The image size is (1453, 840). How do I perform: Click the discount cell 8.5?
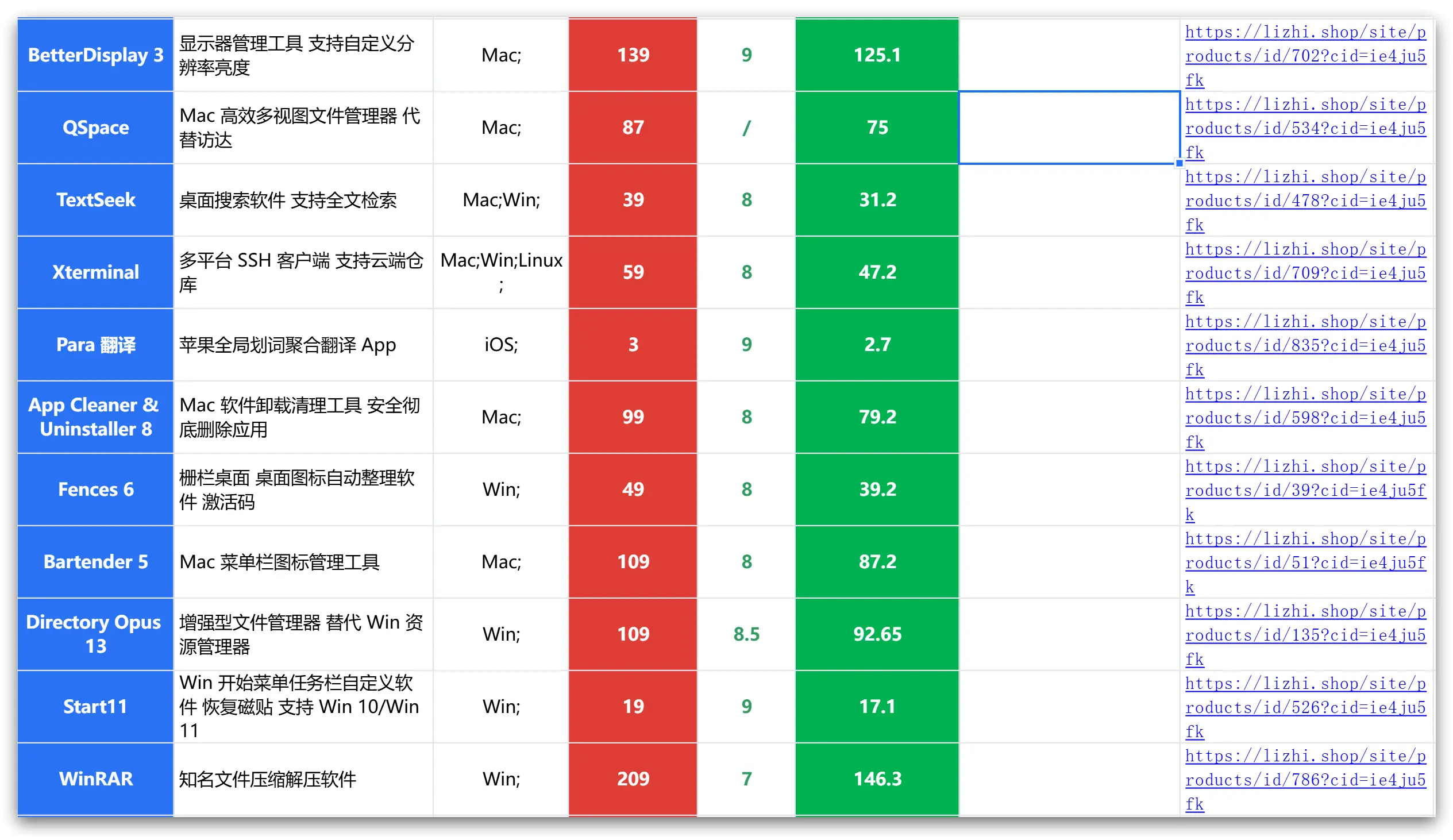click(x=746, y=634)
